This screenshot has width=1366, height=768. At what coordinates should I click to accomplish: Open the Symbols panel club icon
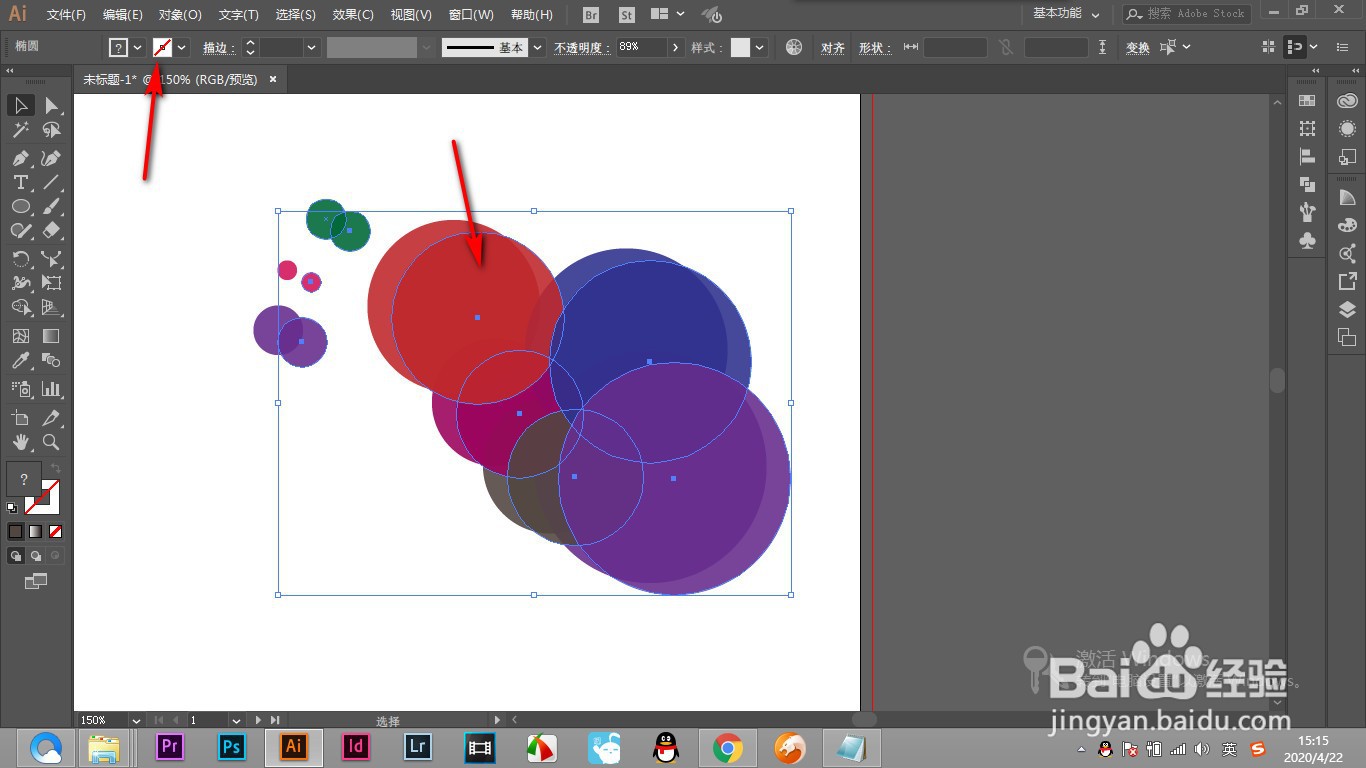point(1307,240)
